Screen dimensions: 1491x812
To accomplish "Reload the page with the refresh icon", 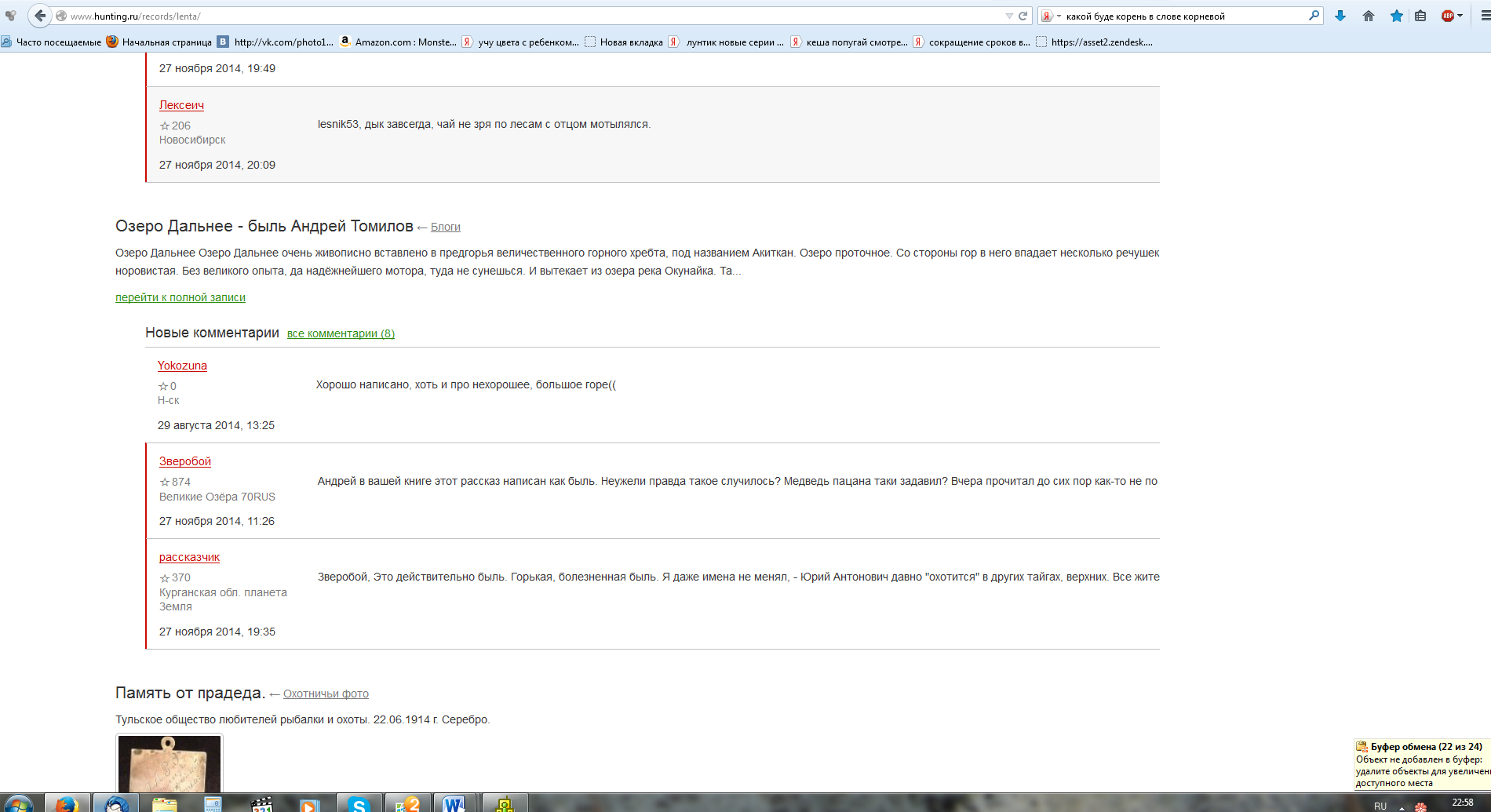I will click(x=1023, y=16).
